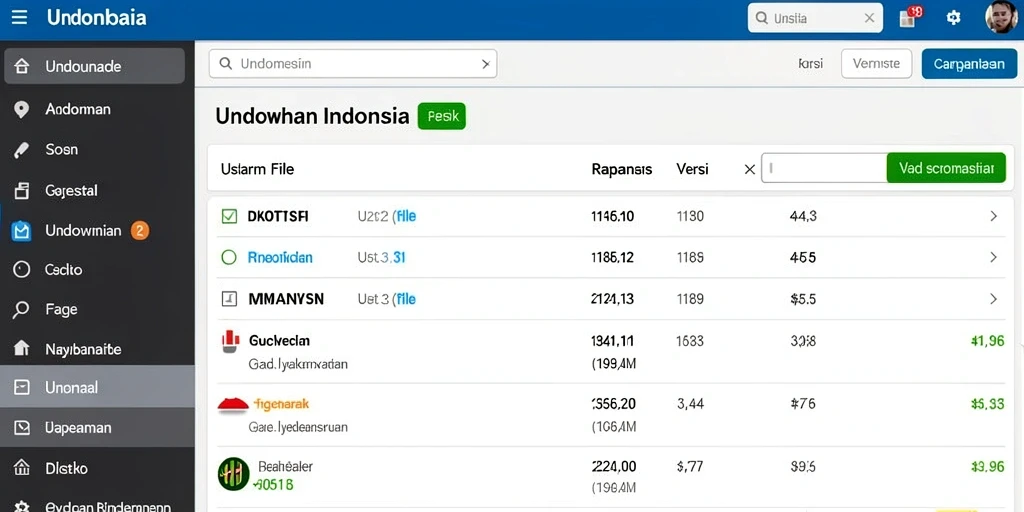Focus the filter input next to Versi
This screenshot has height=512, width=1024.
click(824, 168)
